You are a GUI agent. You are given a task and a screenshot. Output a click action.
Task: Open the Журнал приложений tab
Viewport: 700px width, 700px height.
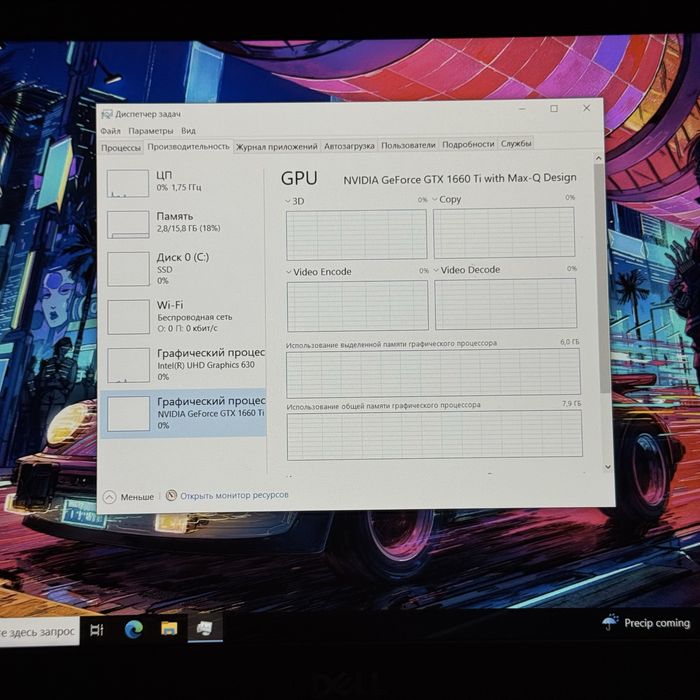coord(276,146)
